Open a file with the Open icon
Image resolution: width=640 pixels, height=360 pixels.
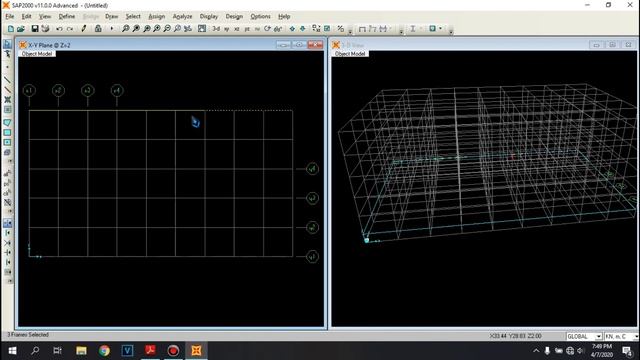(21, 29)
